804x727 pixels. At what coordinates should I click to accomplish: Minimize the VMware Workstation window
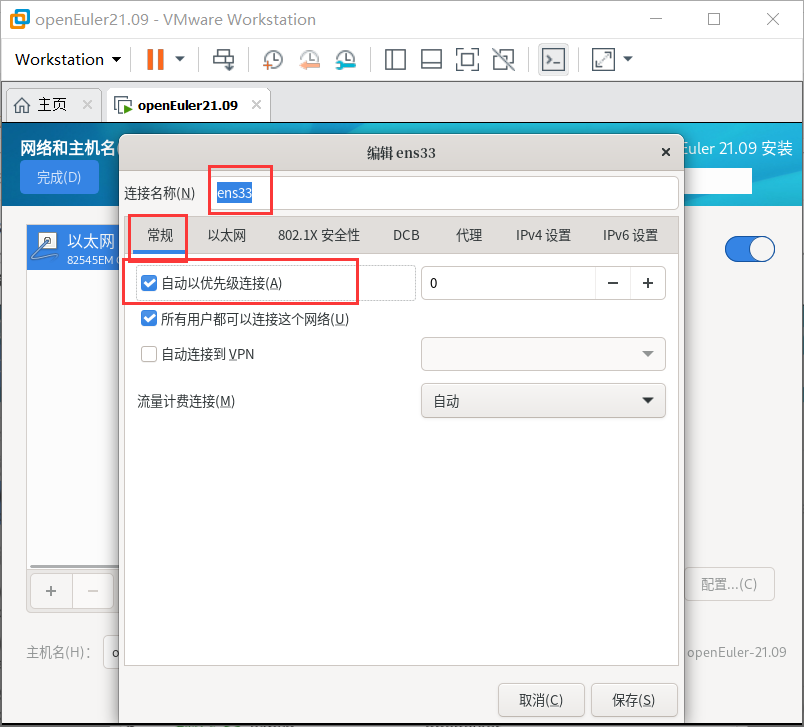point(656,19)
